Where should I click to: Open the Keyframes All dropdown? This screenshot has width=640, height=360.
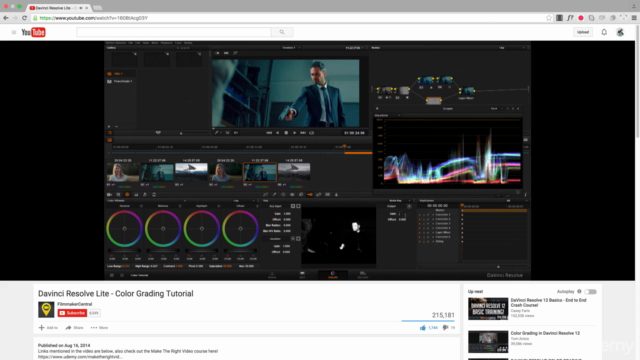pos(516,201)
